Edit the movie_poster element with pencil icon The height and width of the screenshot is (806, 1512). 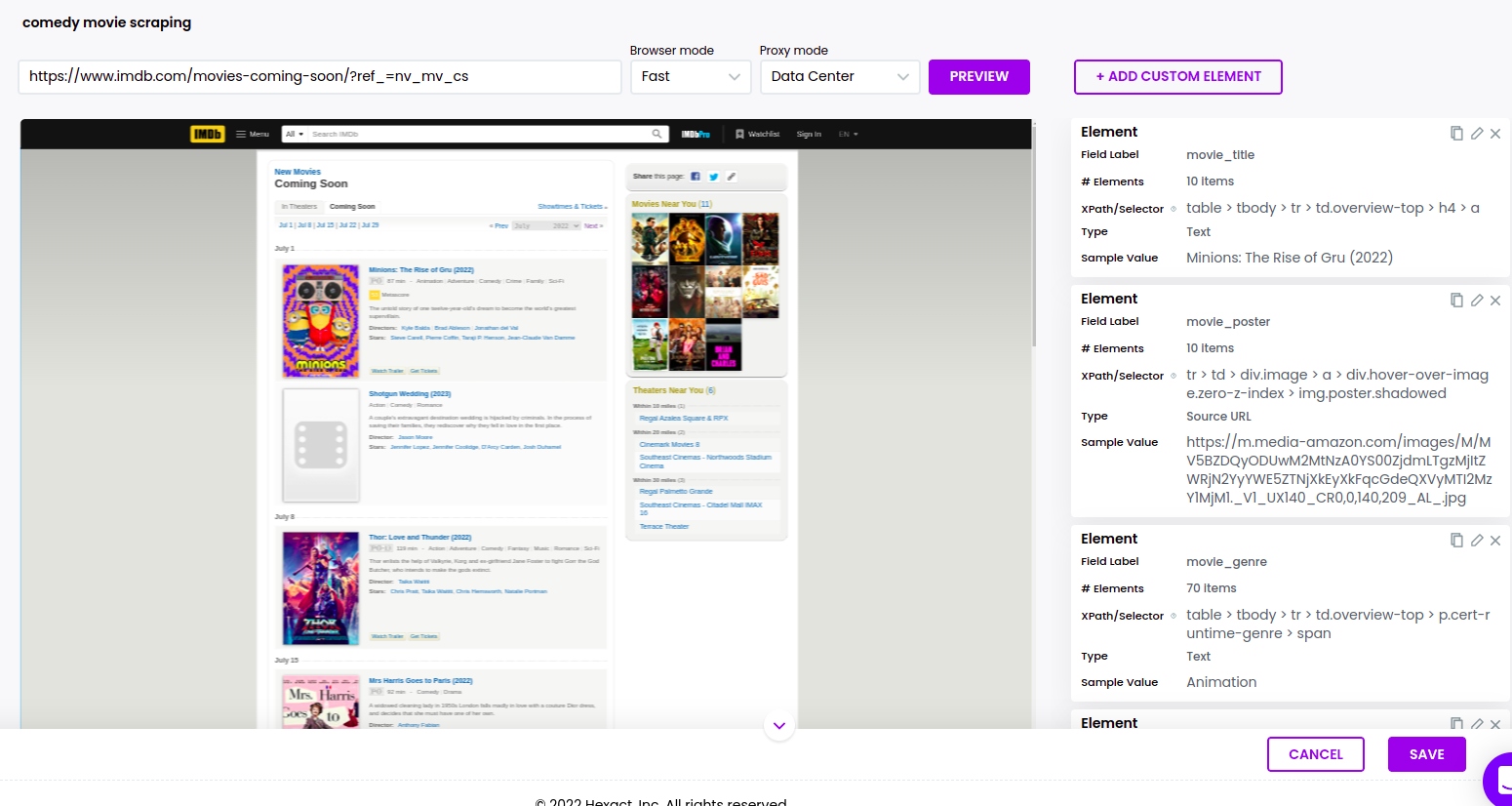tap(1477, 301)
